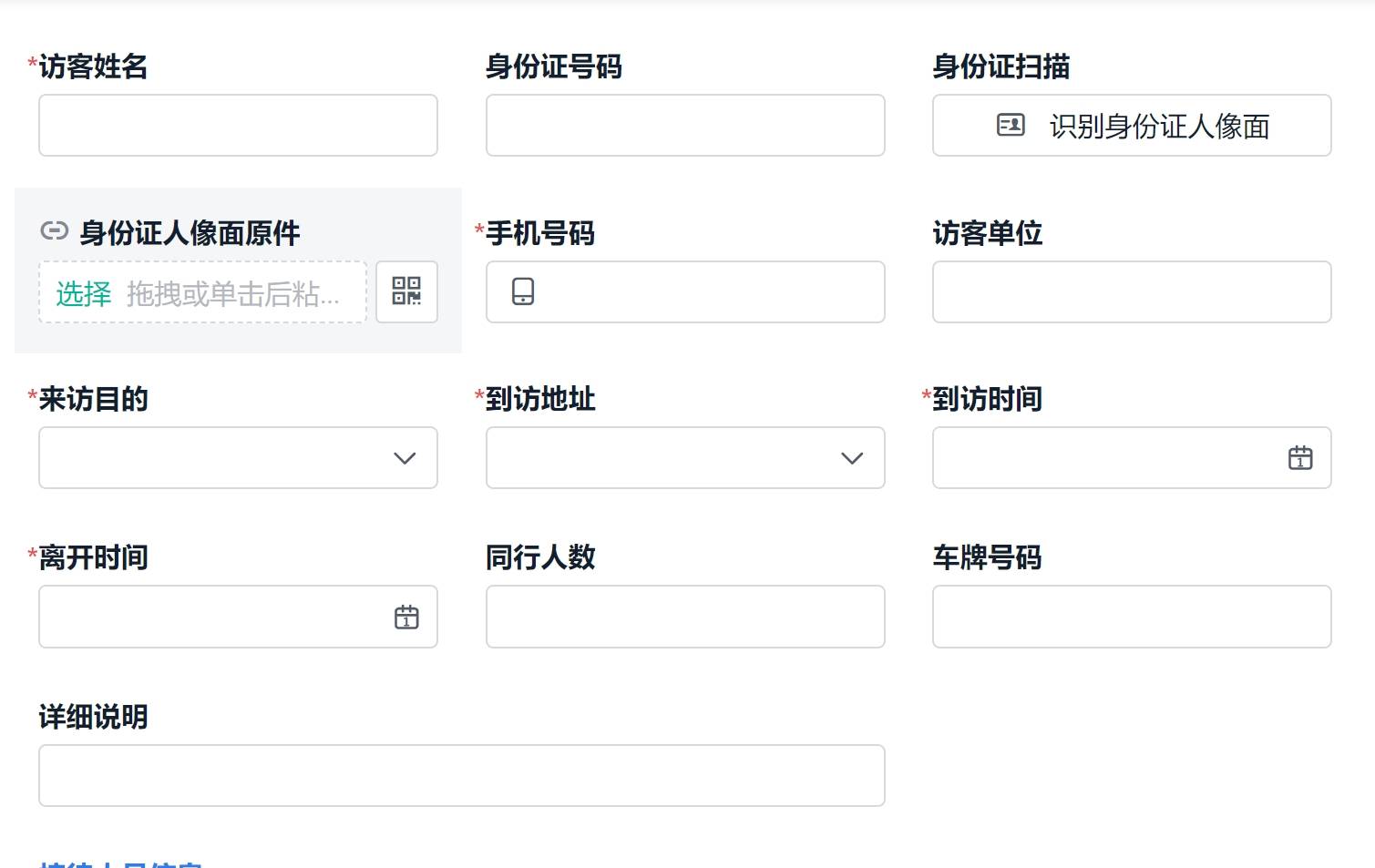The height and width of the screenshot is (868, 1375).
Task: Click the 拖拽或单击后粘贴 upload area
Action: (x=202, y=292)
